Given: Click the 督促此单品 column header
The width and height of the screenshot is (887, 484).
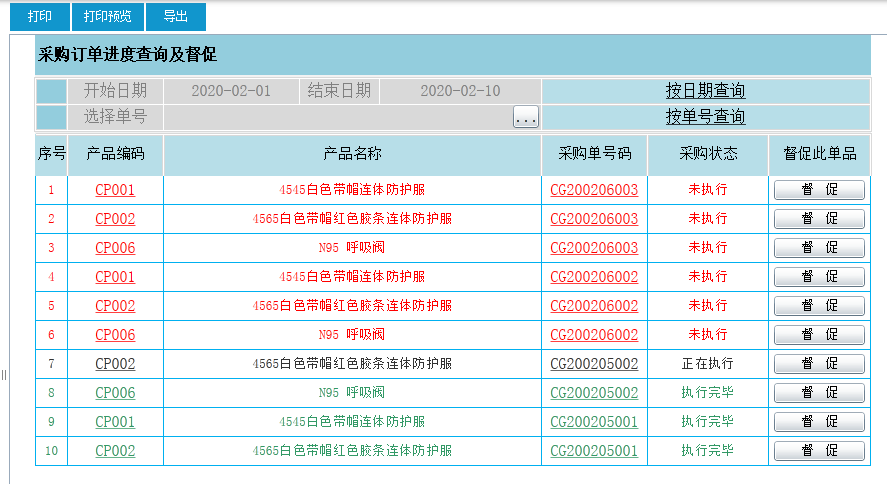Looking at the screenshot, I should pyautogui.click(x=820, y=154).
